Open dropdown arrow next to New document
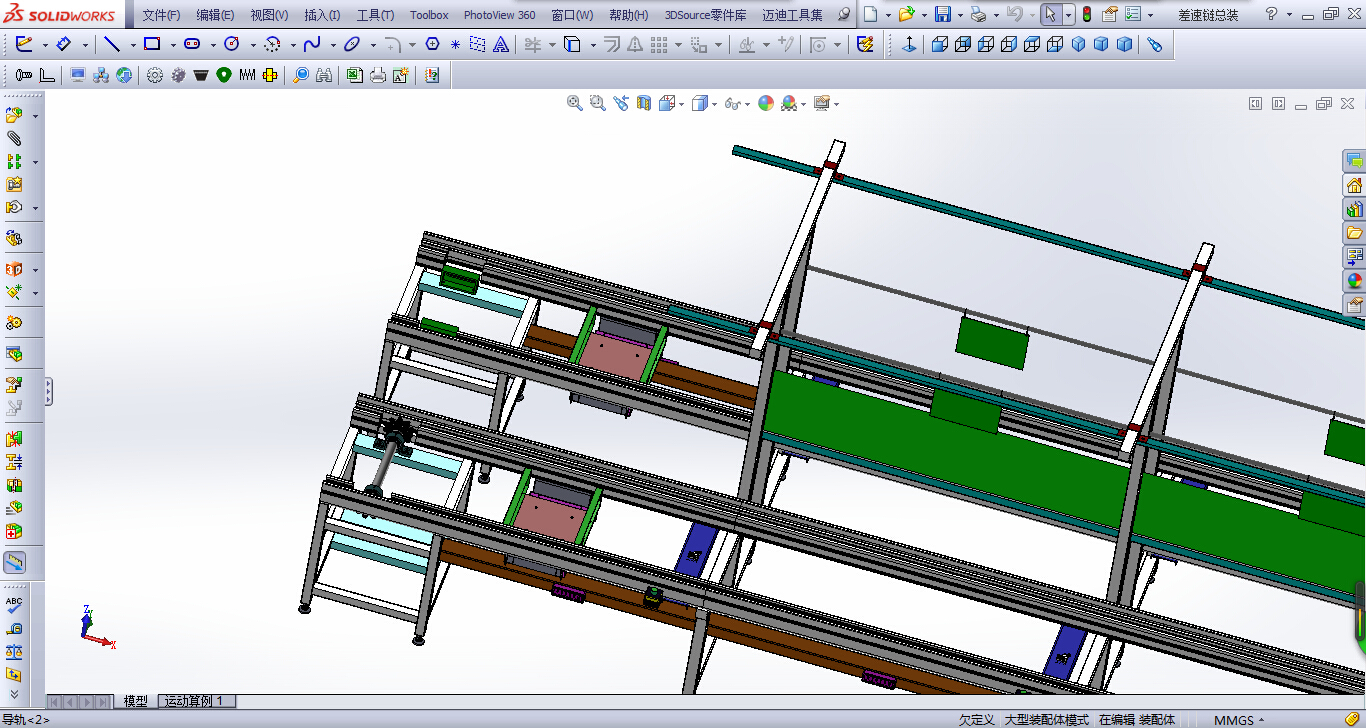 point(886,15)
